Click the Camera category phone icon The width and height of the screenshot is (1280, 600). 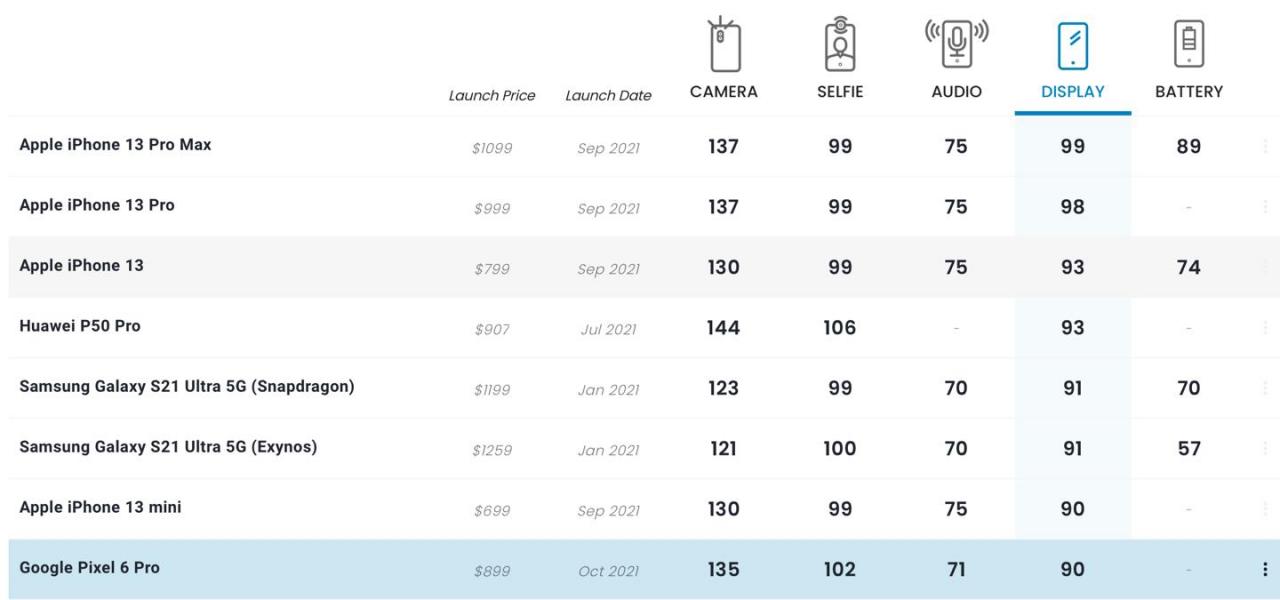coord(723,46)
